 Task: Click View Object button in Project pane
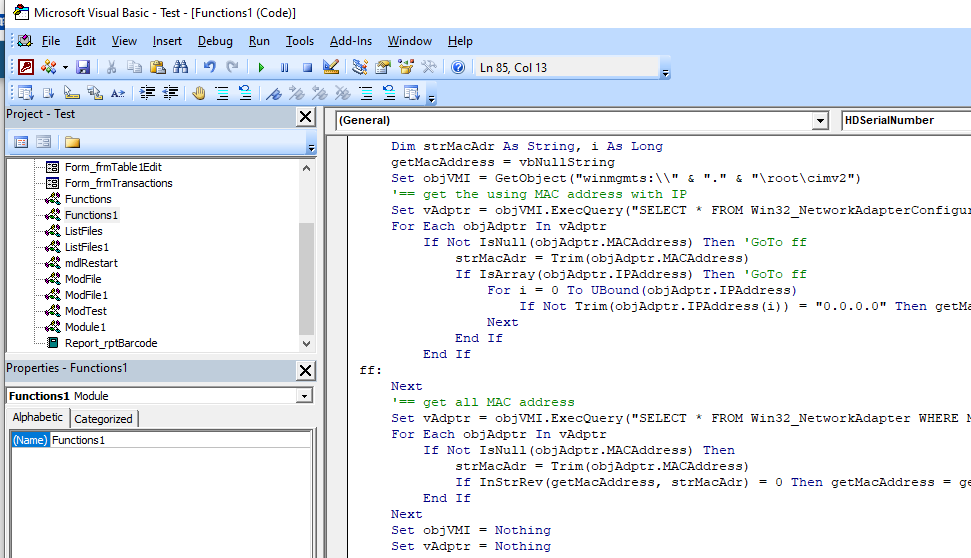click(44, 142)
